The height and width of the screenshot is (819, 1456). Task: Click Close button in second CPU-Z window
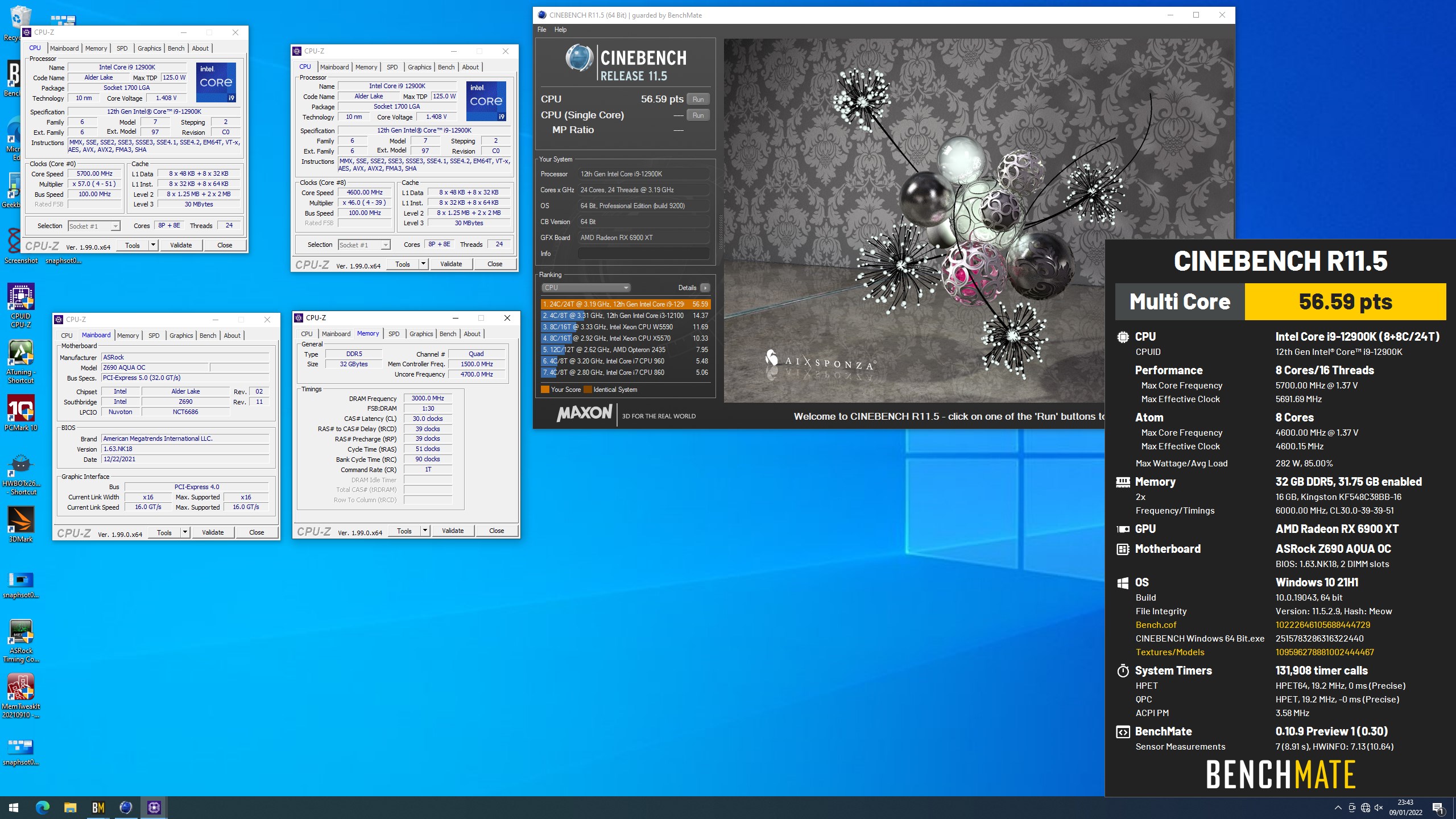(495, 264)
